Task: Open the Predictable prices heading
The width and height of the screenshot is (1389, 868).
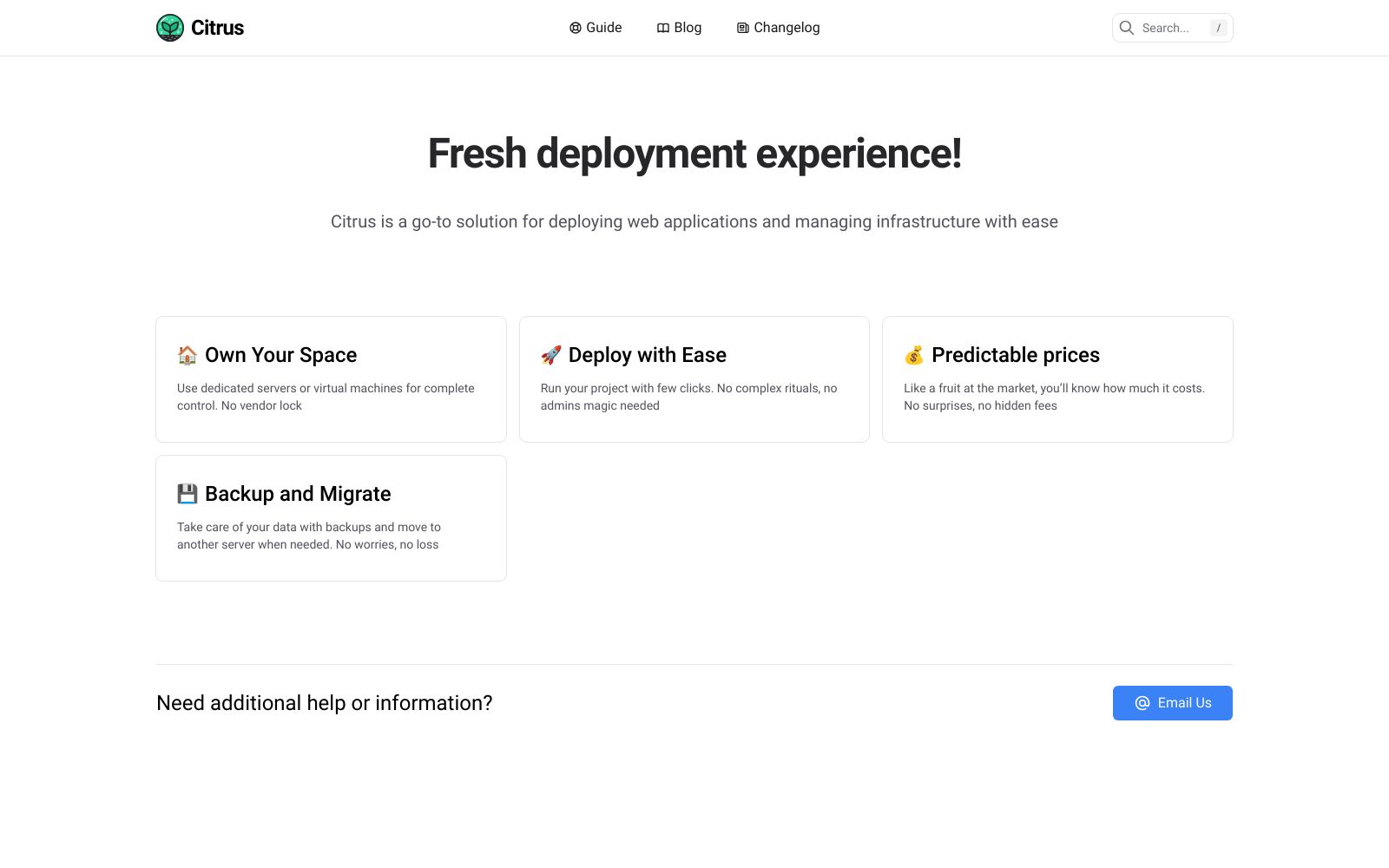Action: (1016, 355)
